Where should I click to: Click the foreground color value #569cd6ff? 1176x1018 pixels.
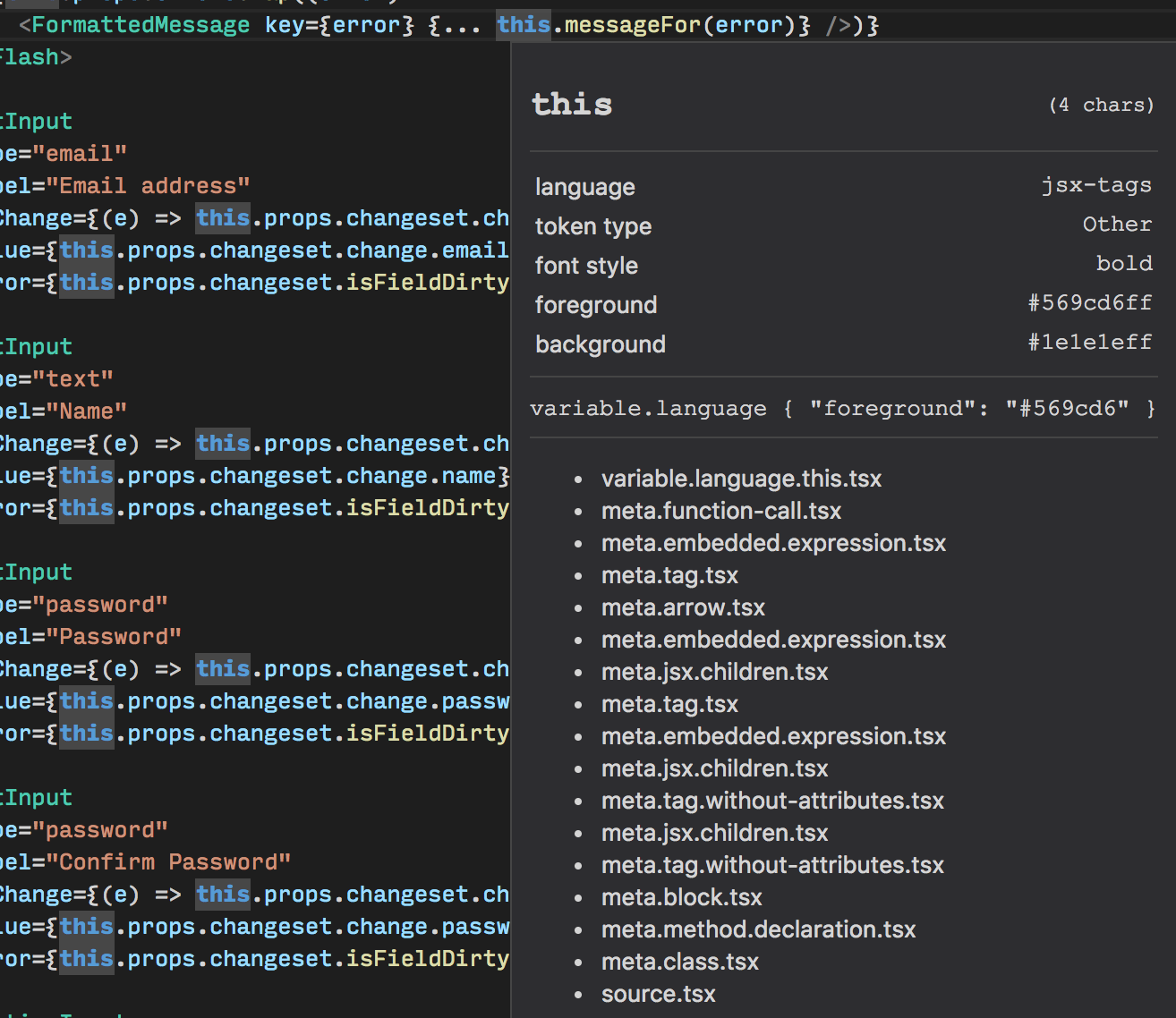click(1090, 302)
